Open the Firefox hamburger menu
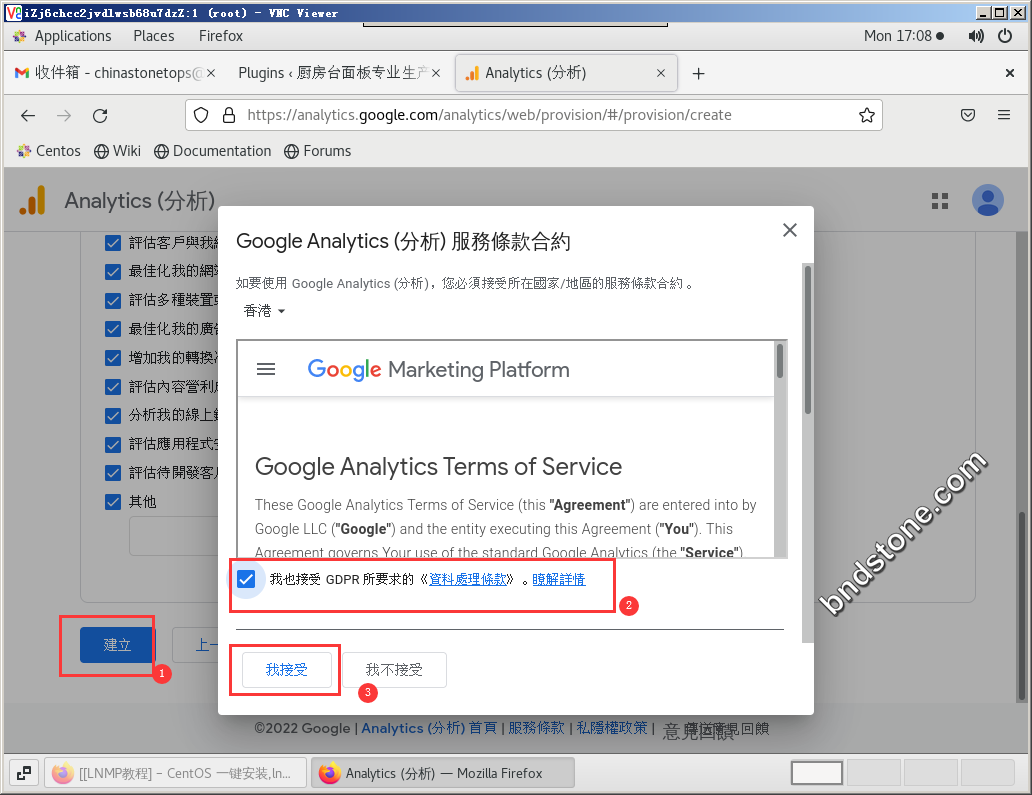 click(1004, 115)
